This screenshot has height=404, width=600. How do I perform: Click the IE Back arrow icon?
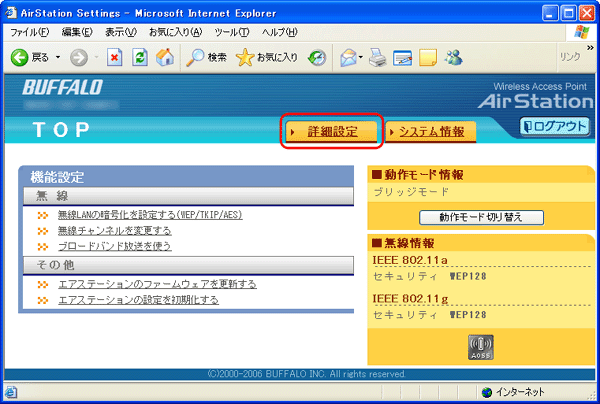tap(20, 57)
